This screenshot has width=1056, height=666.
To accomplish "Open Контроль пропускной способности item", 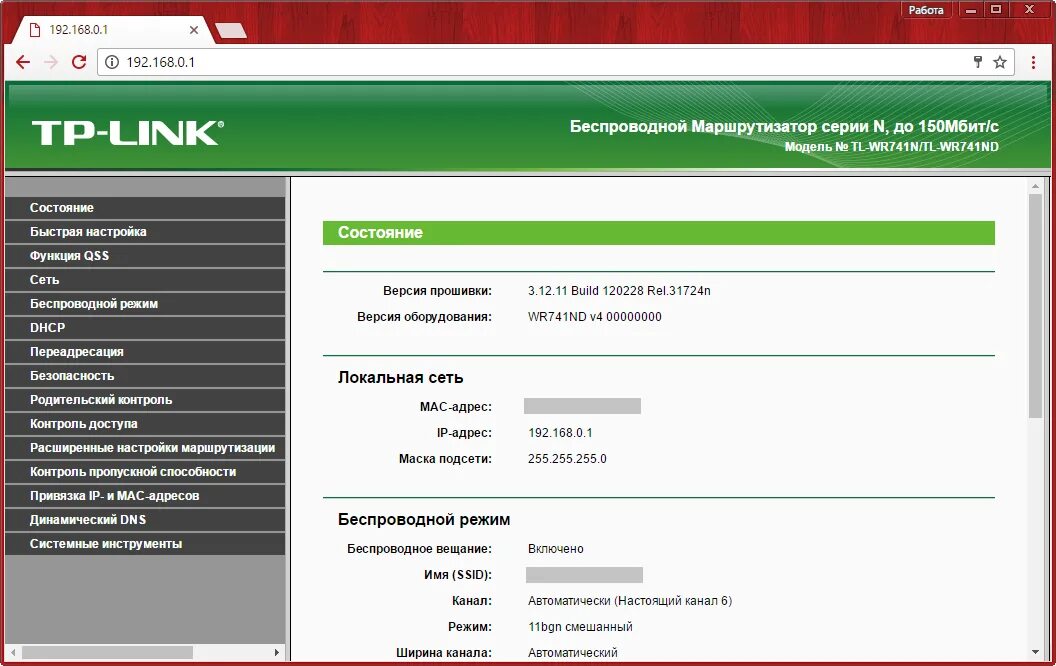I will tap(145, 472).
